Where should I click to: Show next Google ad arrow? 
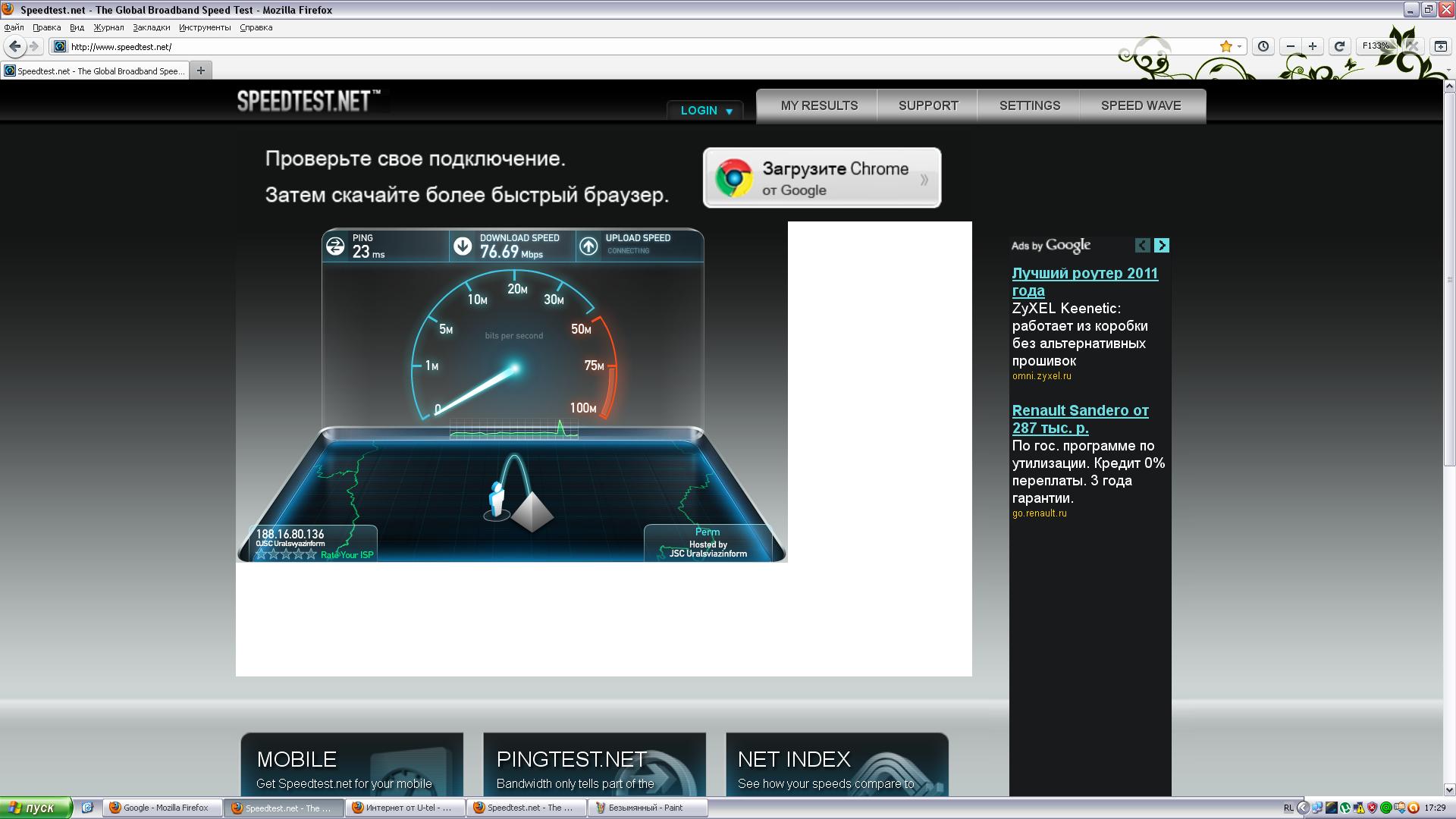(1162, 245)
